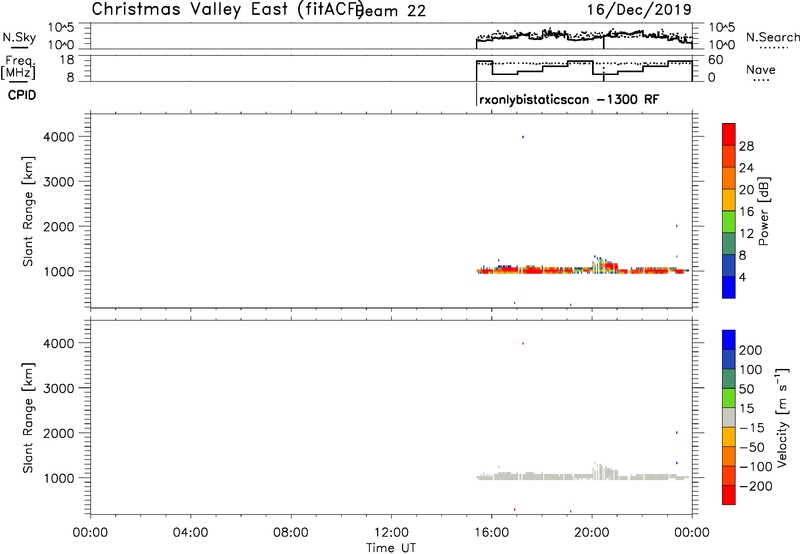Click the '4' tick on the Power colorbar
This screenshot has height=554, width=800.
(x=742, y=278)
